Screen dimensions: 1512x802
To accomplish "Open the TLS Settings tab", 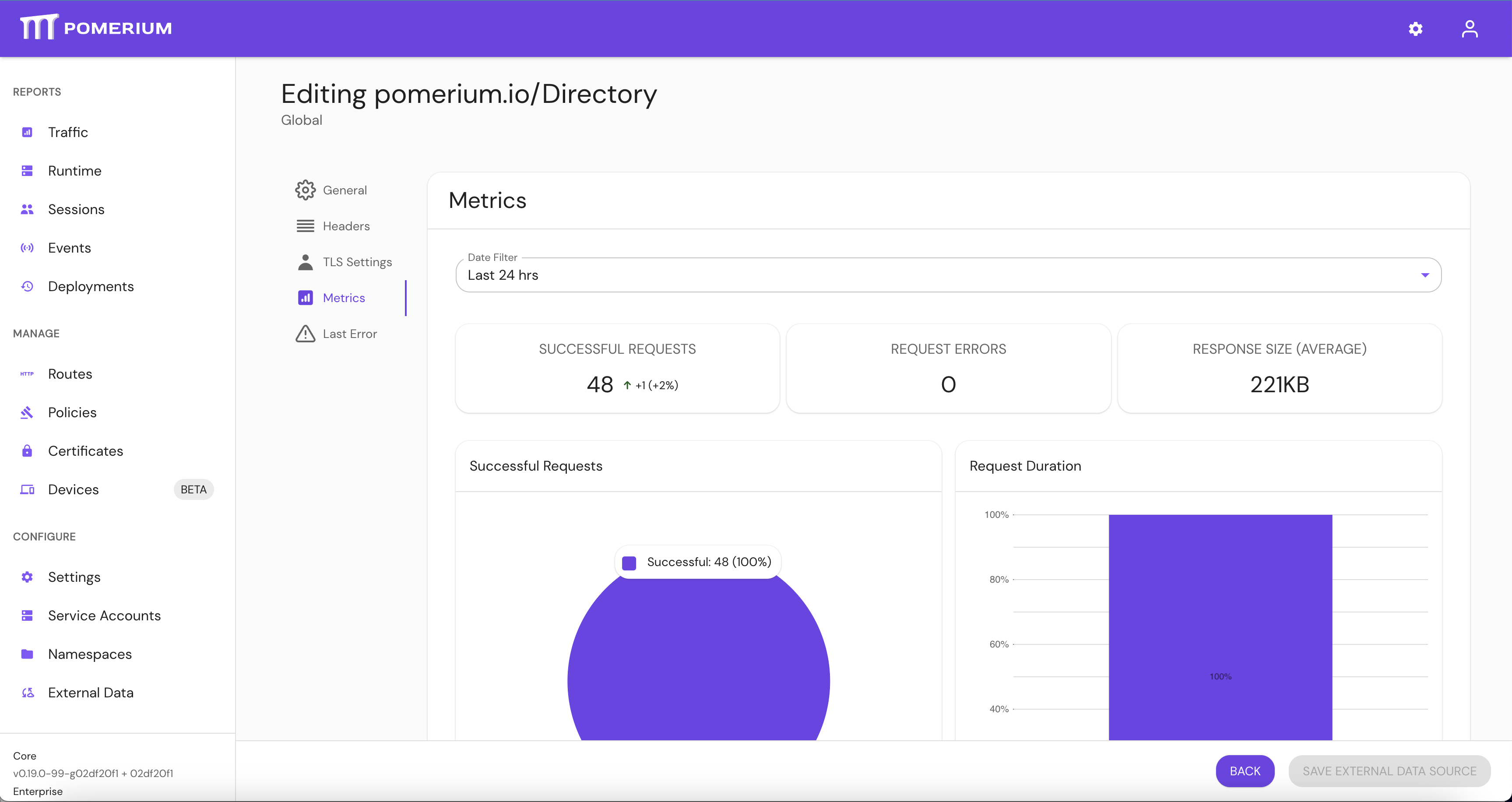I will pos(357,262).
